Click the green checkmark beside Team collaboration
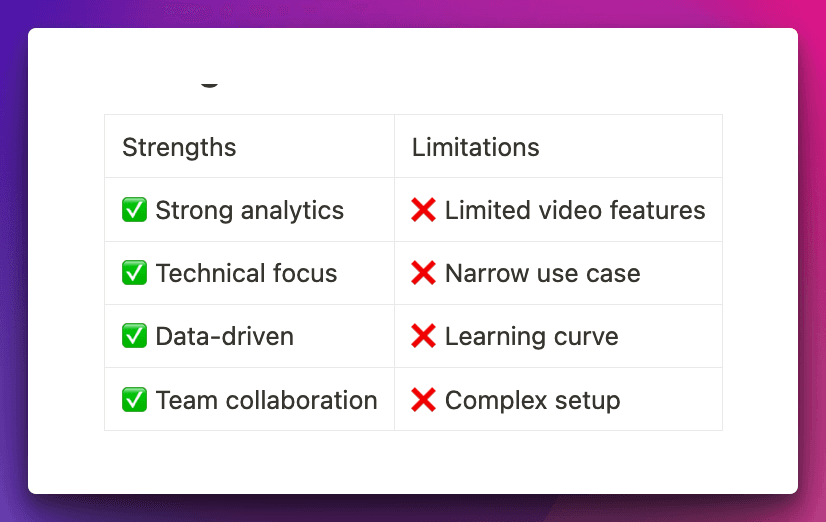The height and width of the screenshot is (522, 826). pos(134,400)
